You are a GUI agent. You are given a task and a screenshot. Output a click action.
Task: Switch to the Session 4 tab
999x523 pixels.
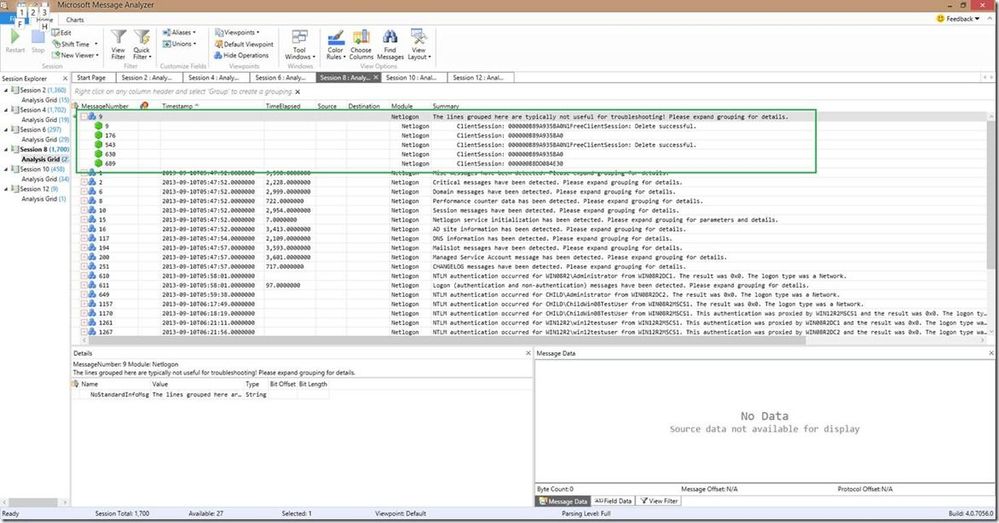tap(214, 78)
